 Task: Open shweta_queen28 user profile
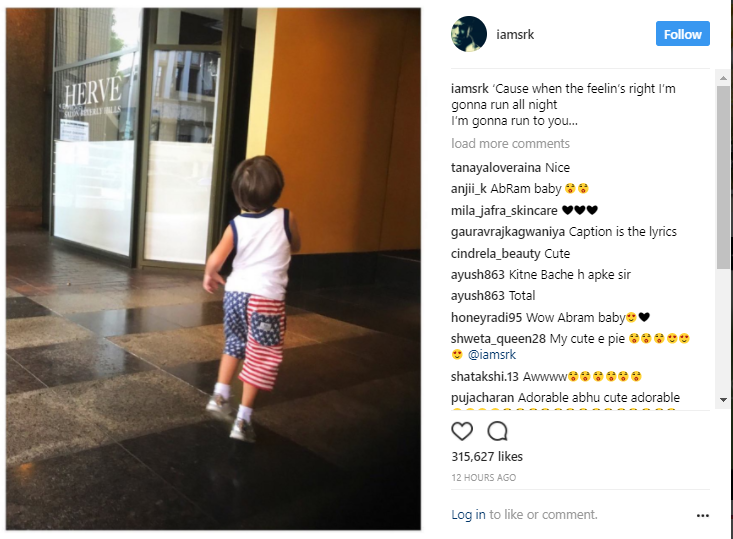[x=498, y=339]
